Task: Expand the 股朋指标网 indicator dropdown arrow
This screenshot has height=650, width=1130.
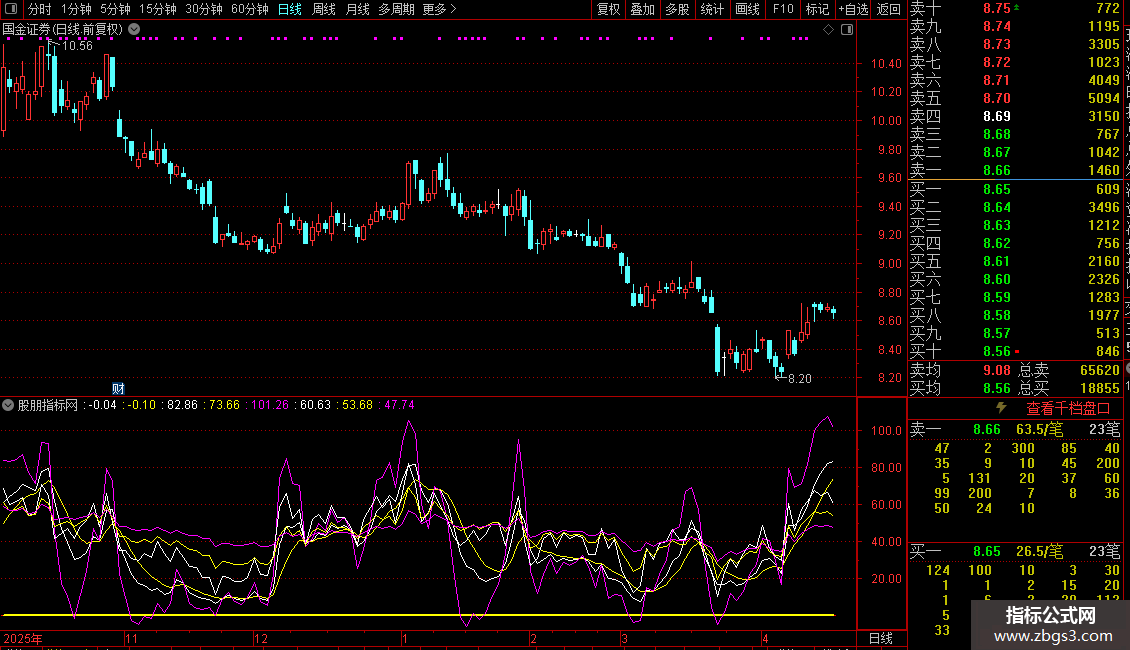Action: (9, 405)
